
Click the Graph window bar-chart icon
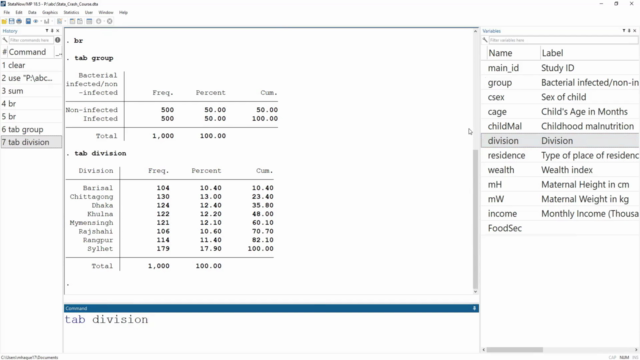[x=47, y=21]
